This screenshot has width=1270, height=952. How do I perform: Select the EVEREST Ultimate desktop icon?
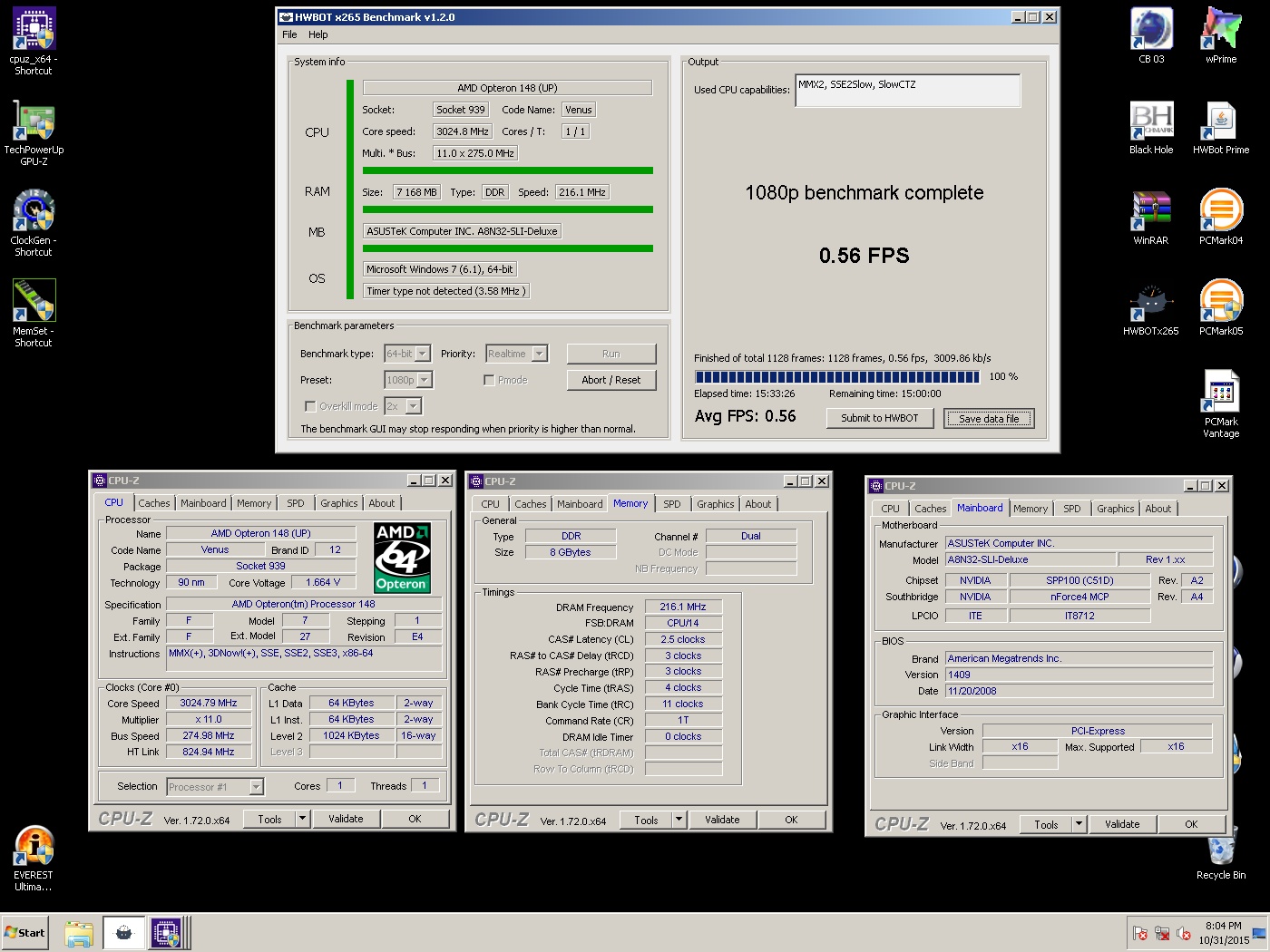[34, 860]
